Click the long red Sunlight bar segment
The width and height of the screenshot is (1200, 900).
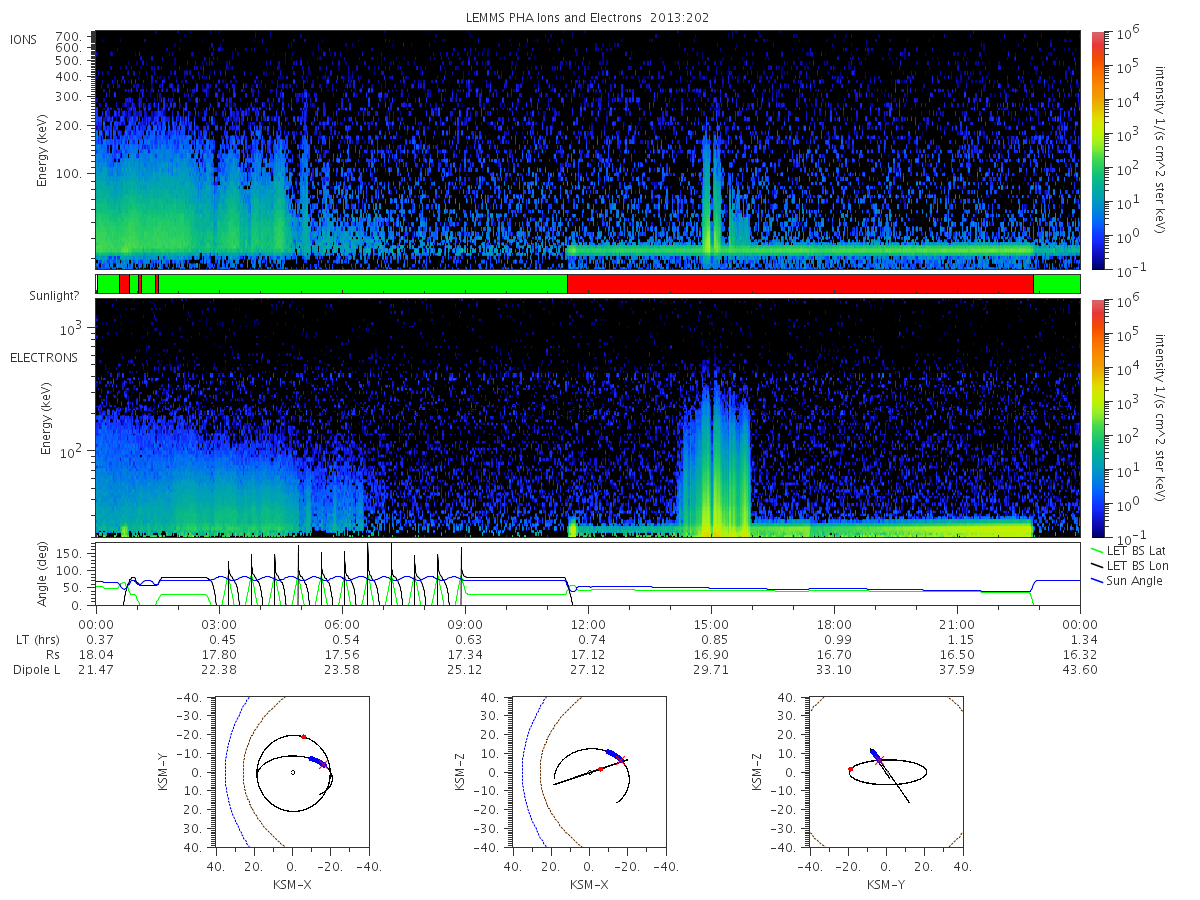click(x=800, y=284)
